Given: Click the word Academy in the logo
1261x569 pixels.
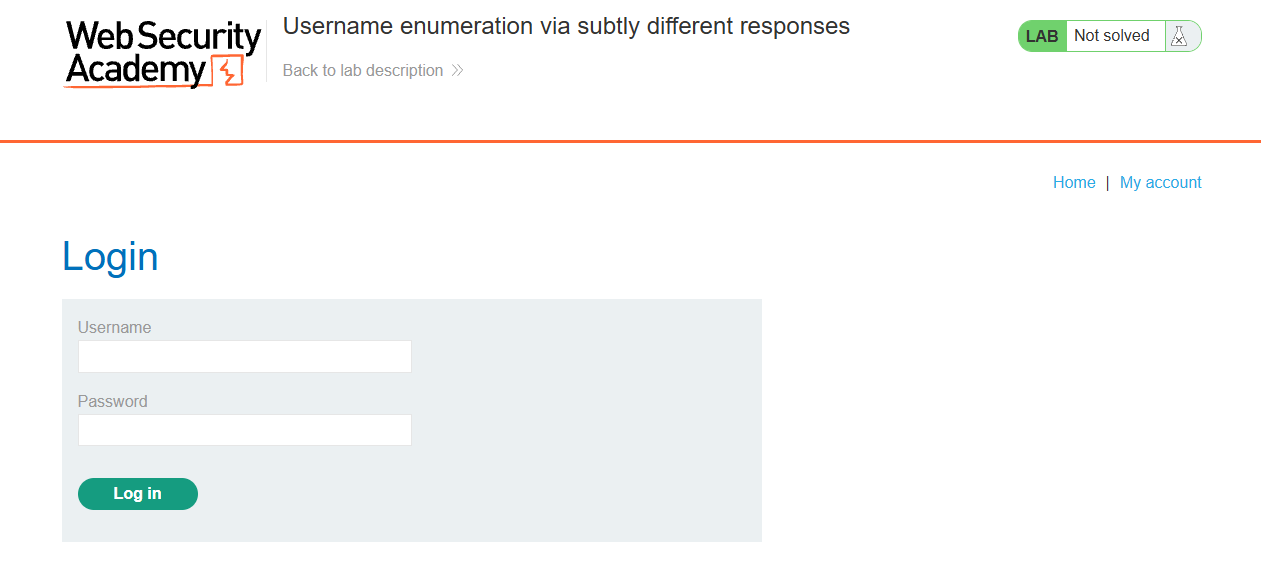Looking at the screenshot, I should tap(136, 70).
